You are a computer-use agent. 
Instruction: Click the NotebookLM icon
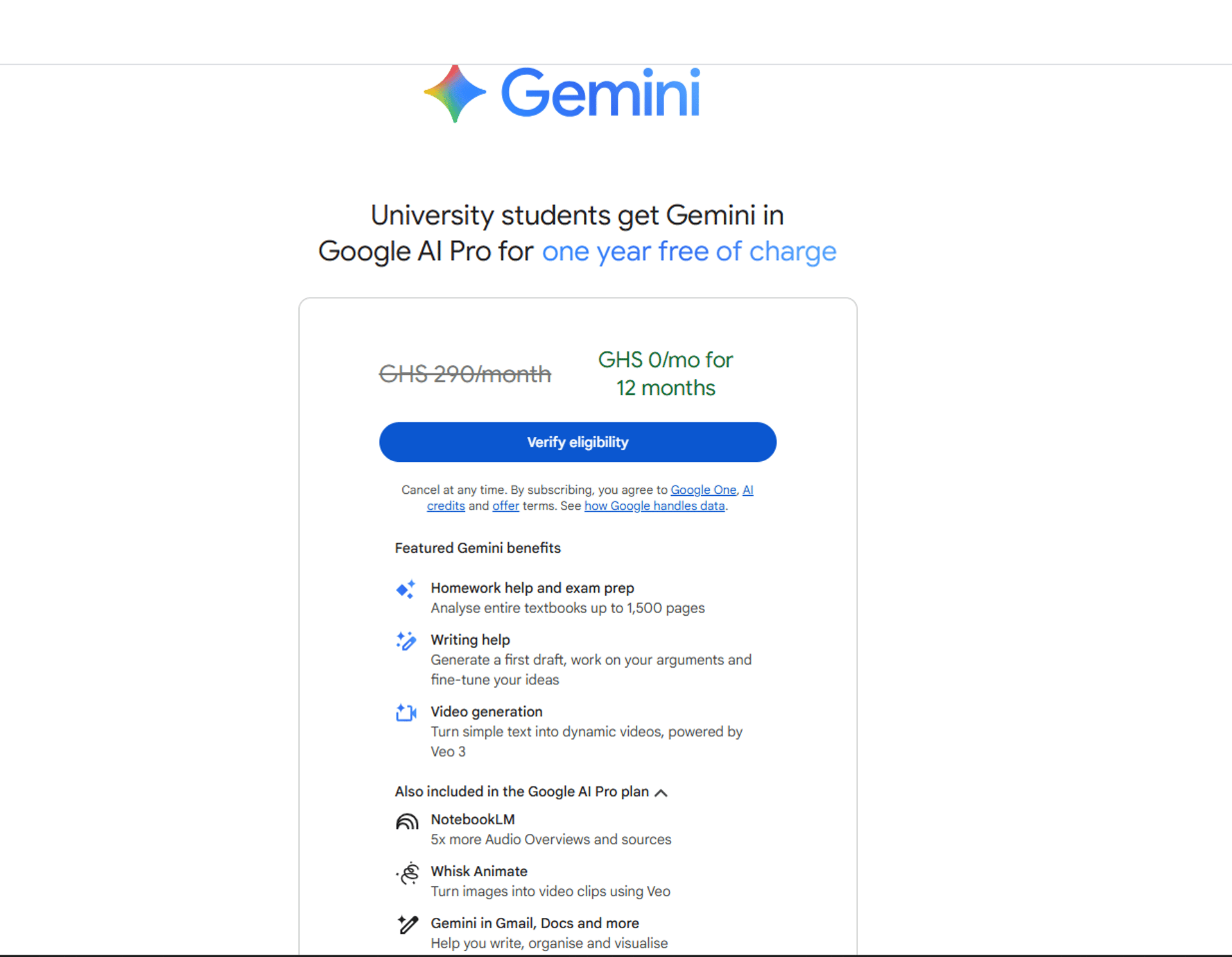click(407, 822)
